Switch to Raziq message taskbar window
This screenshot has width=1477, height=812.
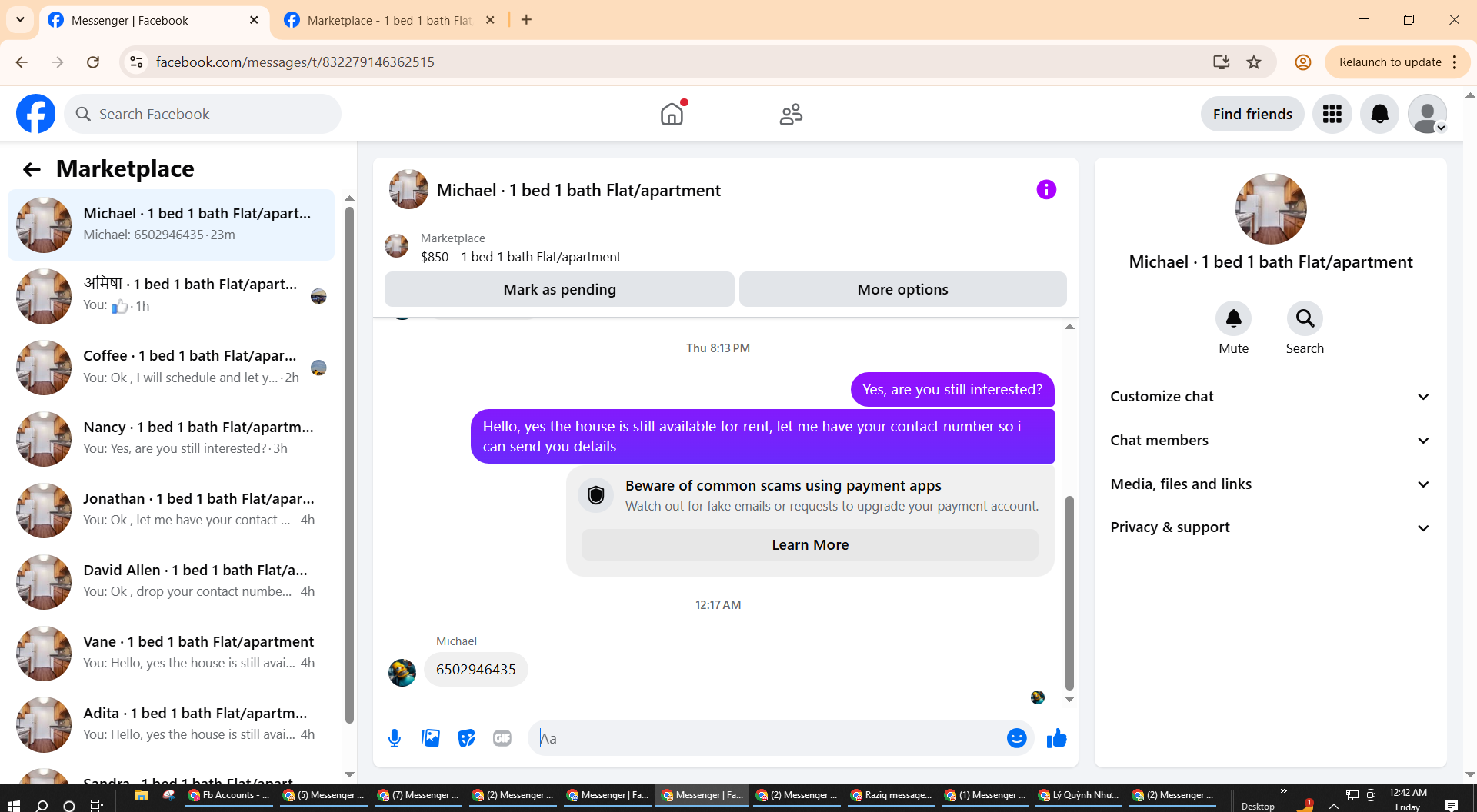892,795
